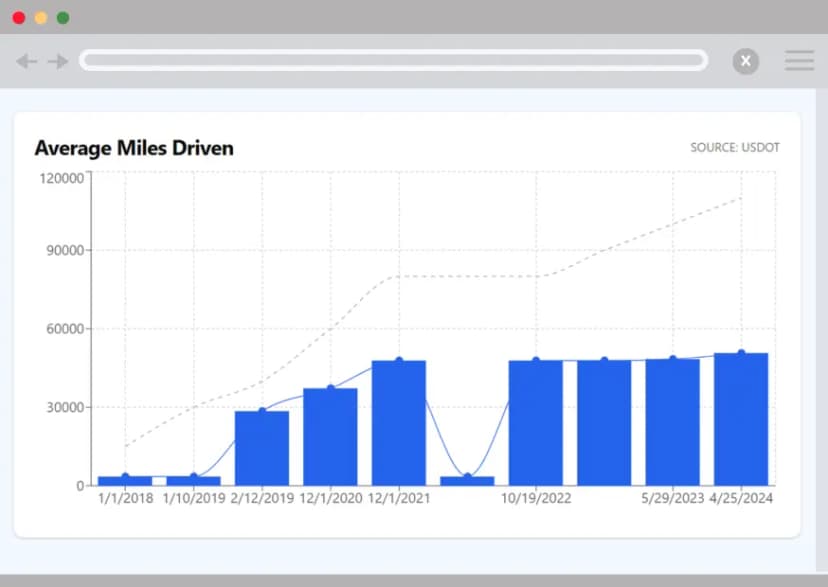Select the 12/1/2020 bar
828x587 pixels.
(x=330, y=437)
